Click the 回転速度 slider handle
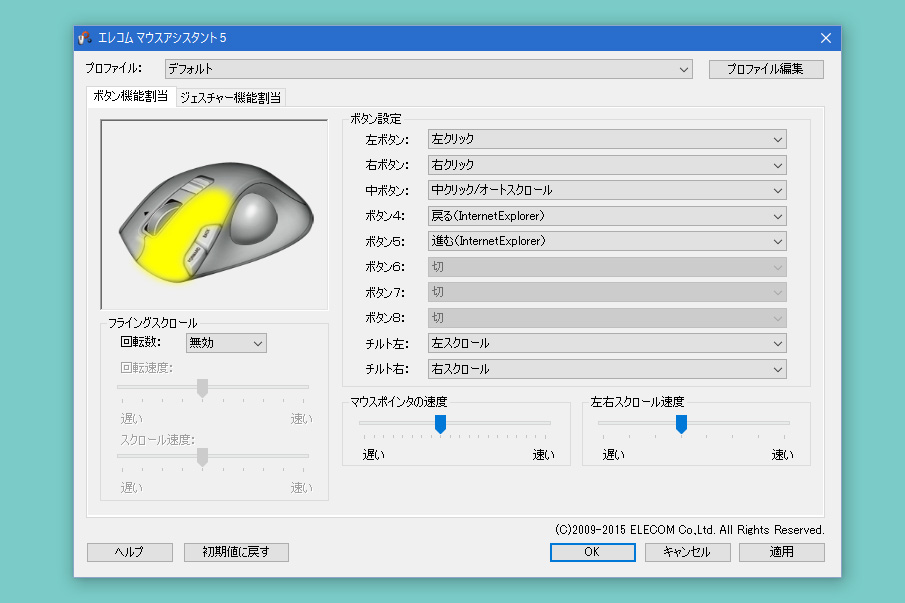Image resolution: width=905 pixels, height=603 pixels. (x=202, y=388)
